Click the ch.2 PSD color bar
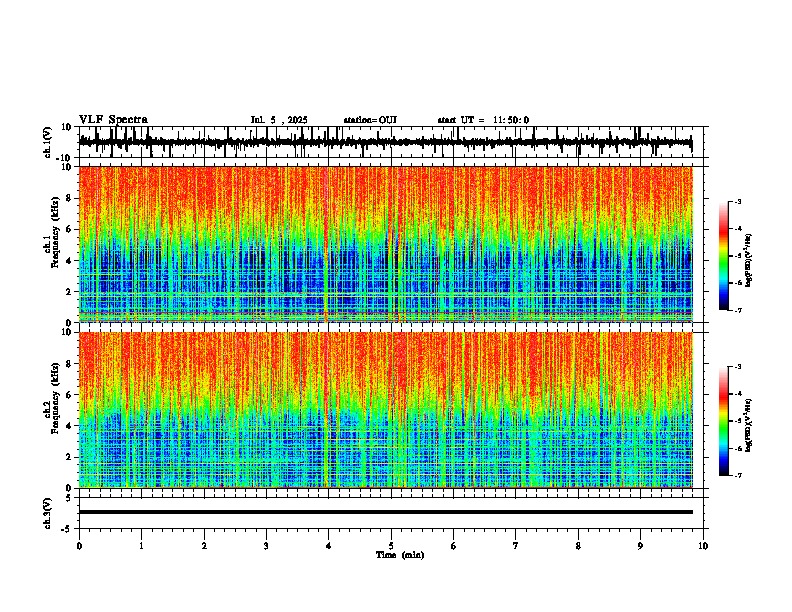 click(724, 421)
